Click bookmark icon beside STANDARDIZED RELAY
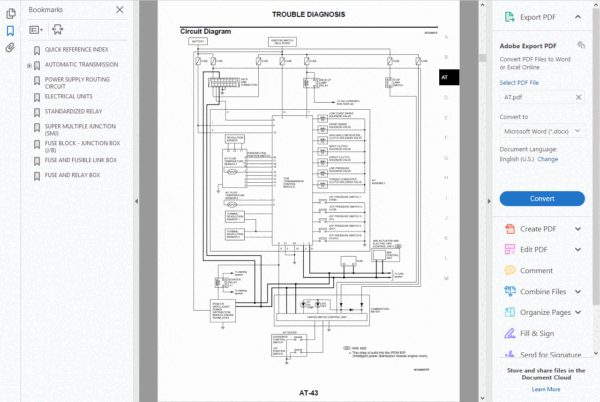The image size is (600, 402). 37,112
